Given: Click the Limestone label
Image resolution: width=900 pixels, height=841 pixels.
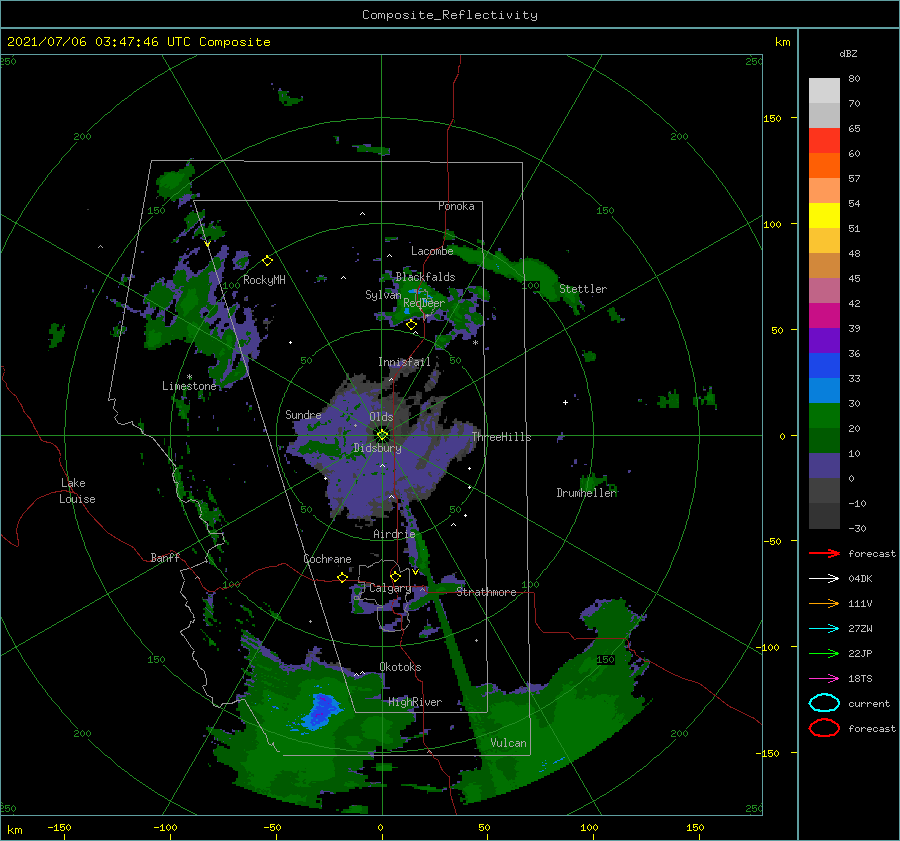Looking at the screenshot, I should coord(189,386).
